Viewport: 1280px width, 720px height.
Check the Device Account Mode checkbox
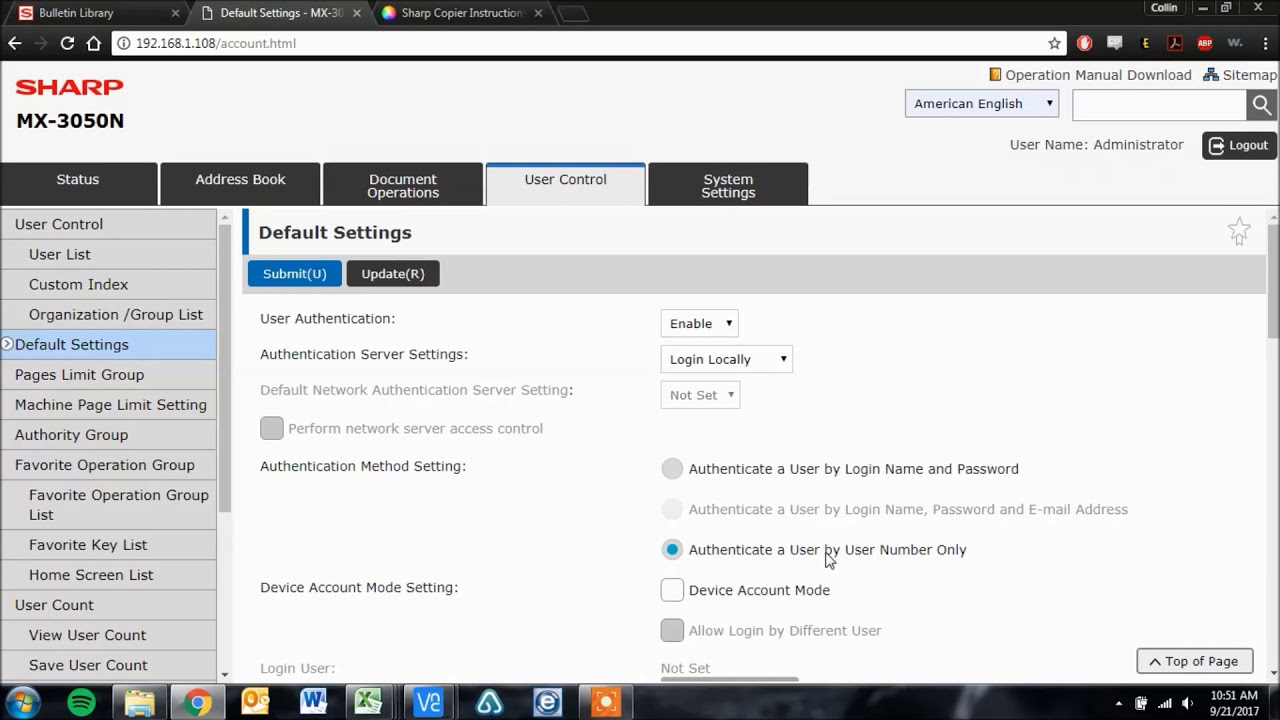click(672, 590)
